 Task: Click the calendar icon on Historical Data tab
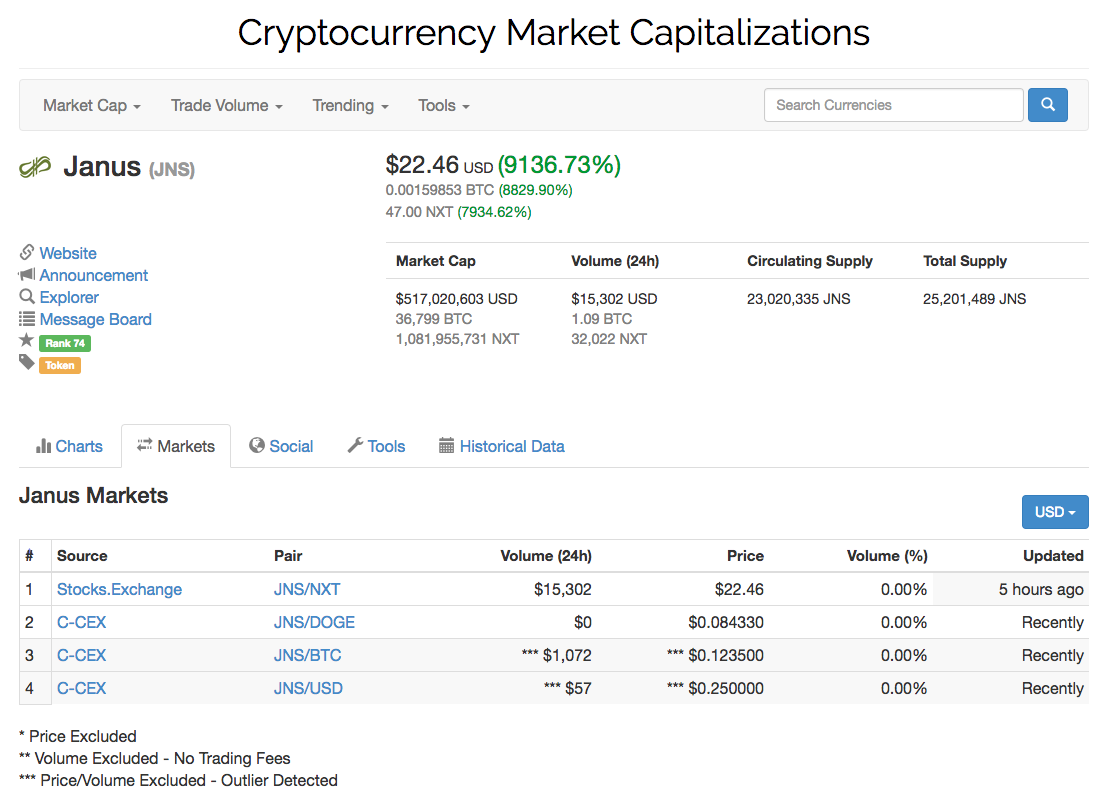coord(447,446)
